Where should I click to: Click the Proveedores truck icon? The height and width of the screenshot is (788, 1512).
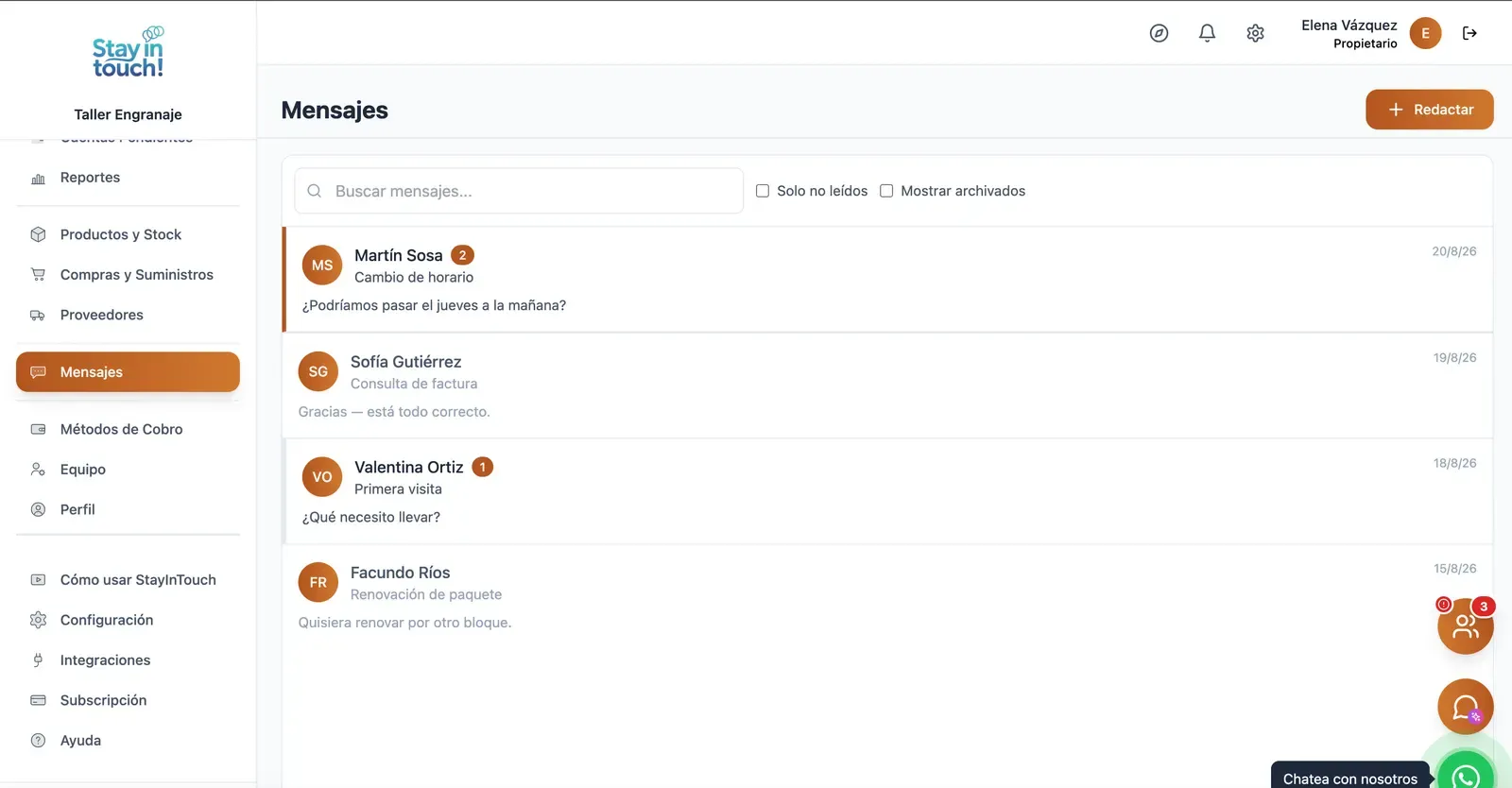point(38,315)
